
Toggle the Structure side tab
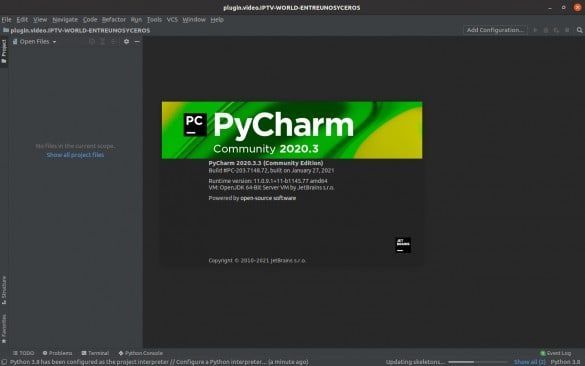click(4, 290)
